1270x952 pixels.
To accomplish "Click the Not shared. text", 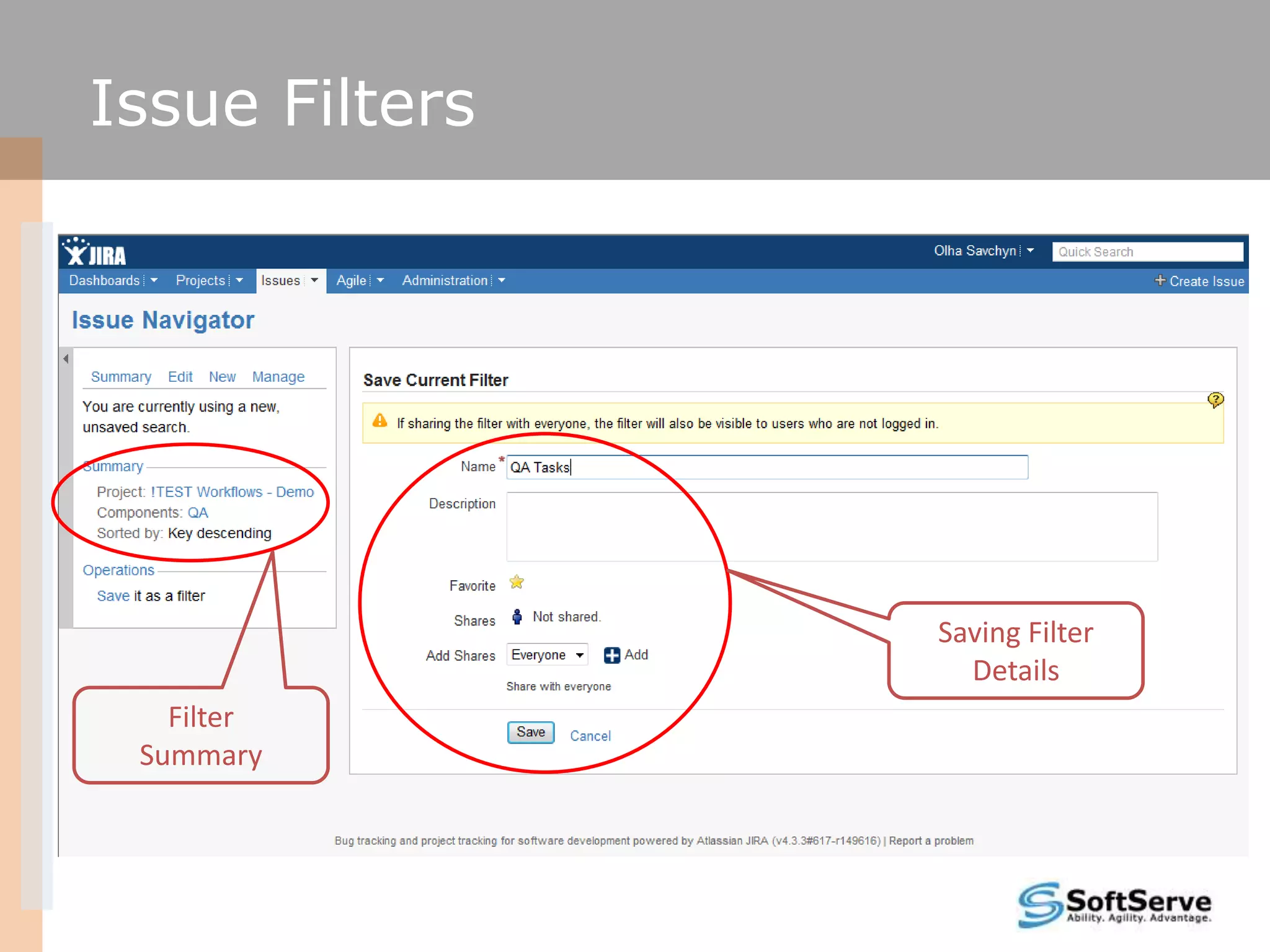I will point(567,617).
